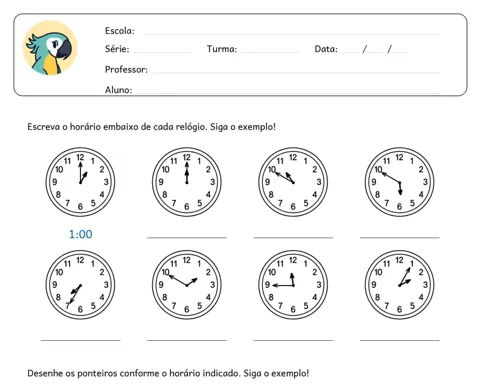Click the Data day blank
This screenshot has height=384, width=480.
(x=350, y=52)
